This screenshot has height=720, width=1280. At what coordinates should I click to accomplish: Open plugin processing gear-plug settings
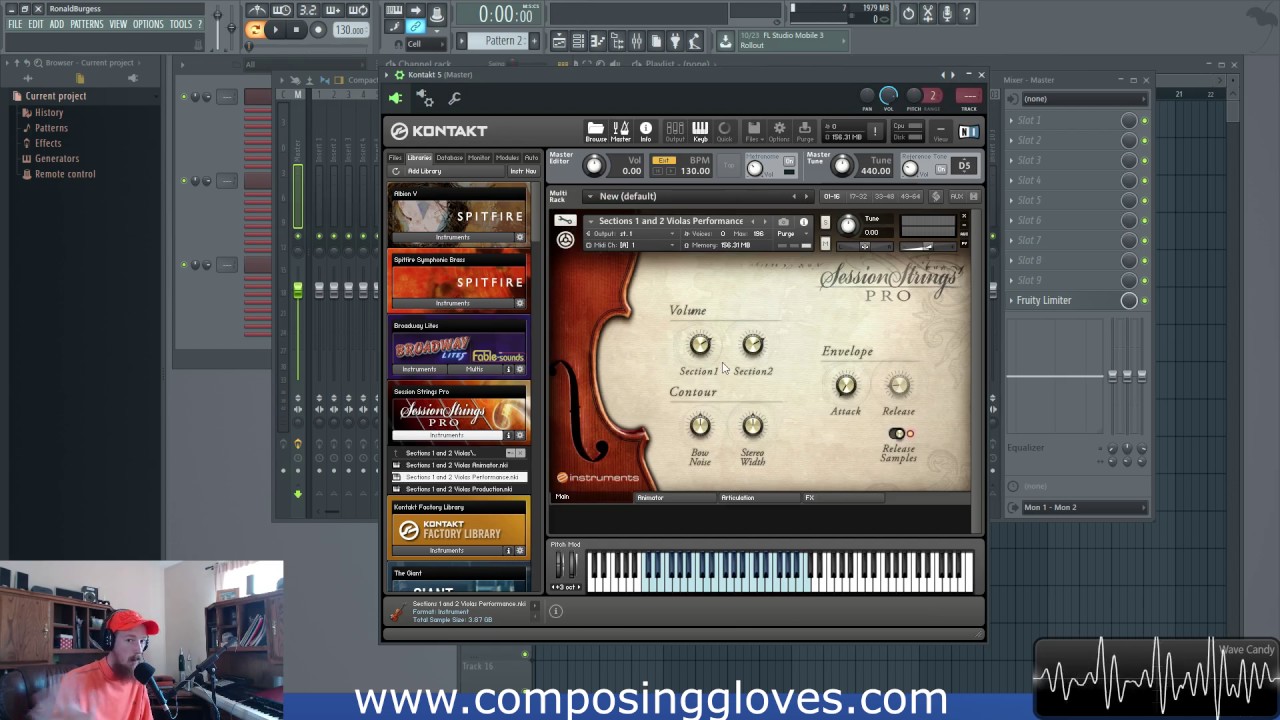426,98
